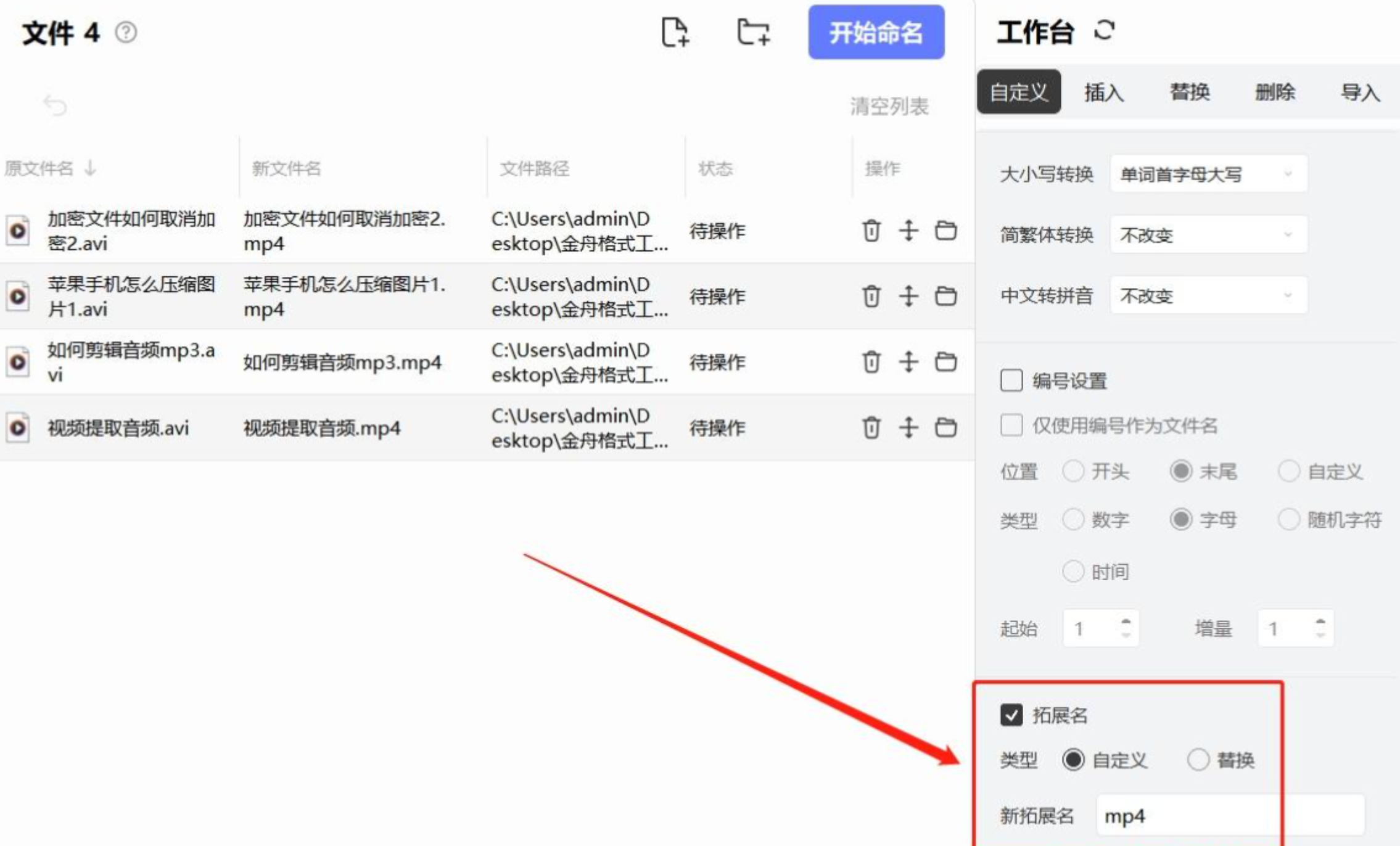1400x846 pixels.
Task: Click the add folder icon
Action: click(x=753, y=32)
